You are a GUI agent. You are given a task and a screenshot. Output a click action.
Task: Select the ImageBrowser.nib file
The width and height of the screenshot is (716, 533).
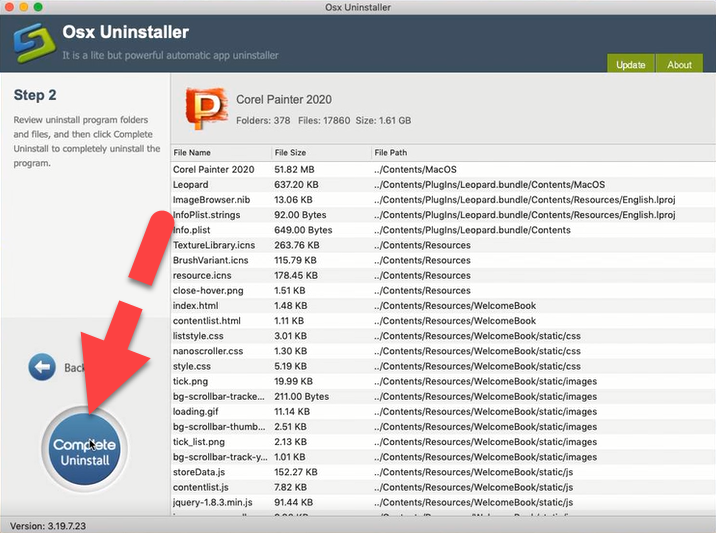[211, 200]
